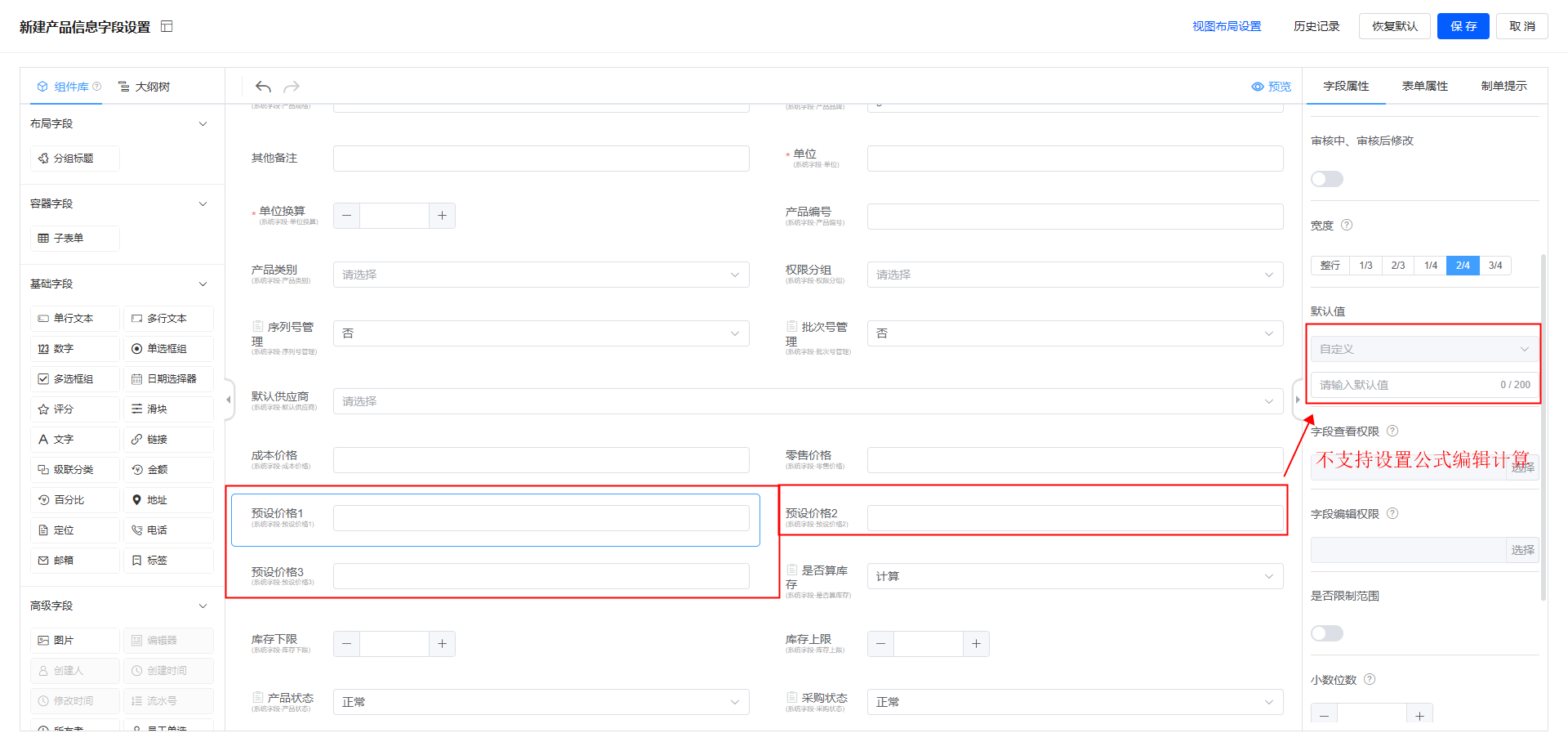The width and height of the screenshot is (1568, 751).
Task: Open preview via eye icon 预览
Action: (x=1271, y=87)
